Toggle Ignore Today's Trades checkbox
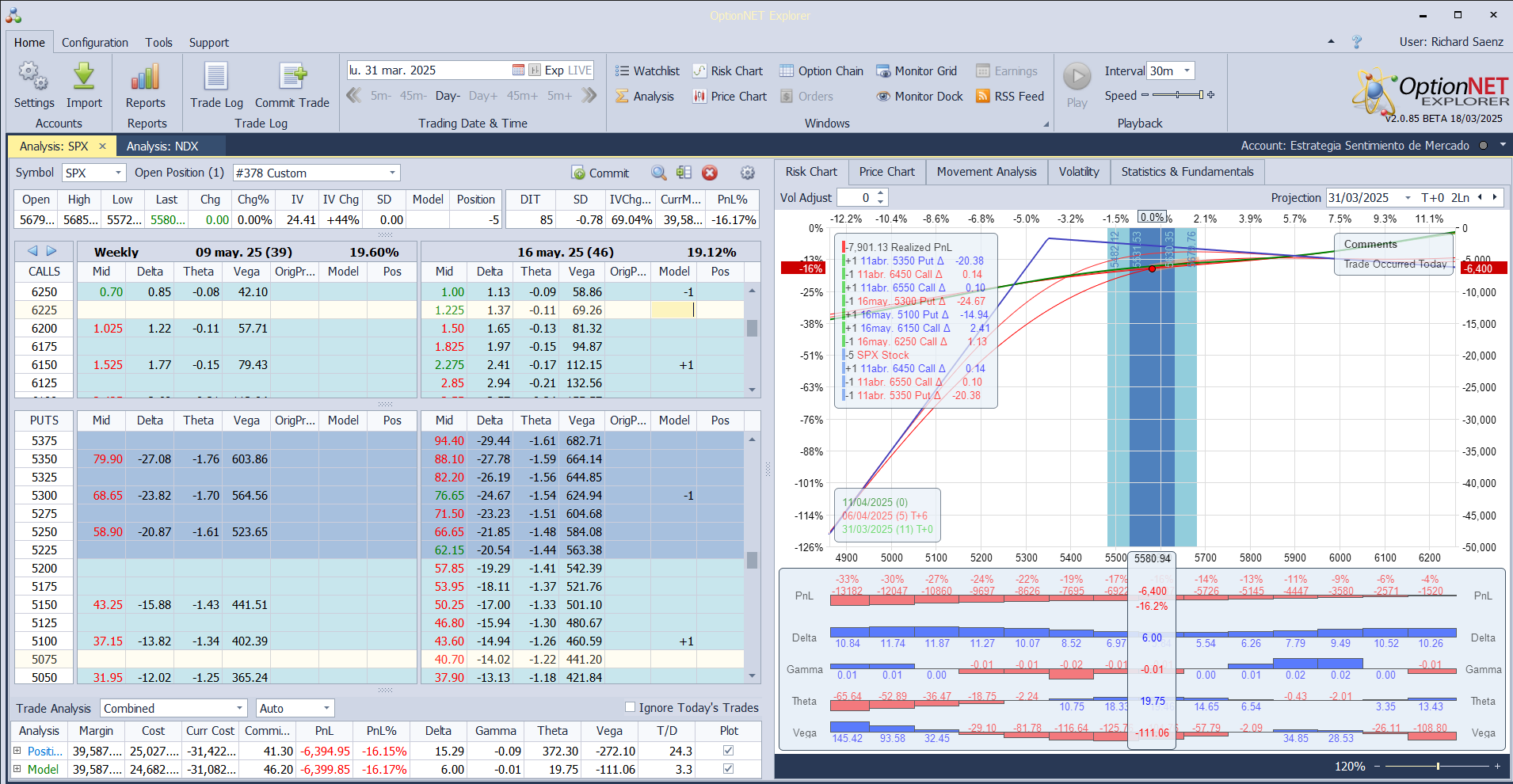This screenshot has height=784, width=1513. tap(630, 707)
